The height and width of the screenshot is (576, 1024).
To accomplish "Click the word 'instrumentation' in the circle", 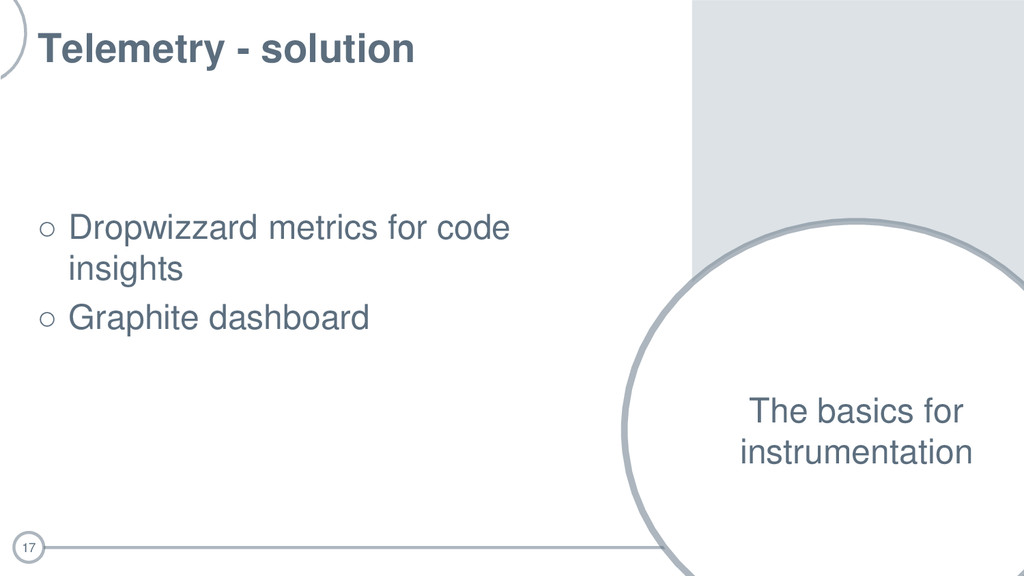I will tap(856, 452).
